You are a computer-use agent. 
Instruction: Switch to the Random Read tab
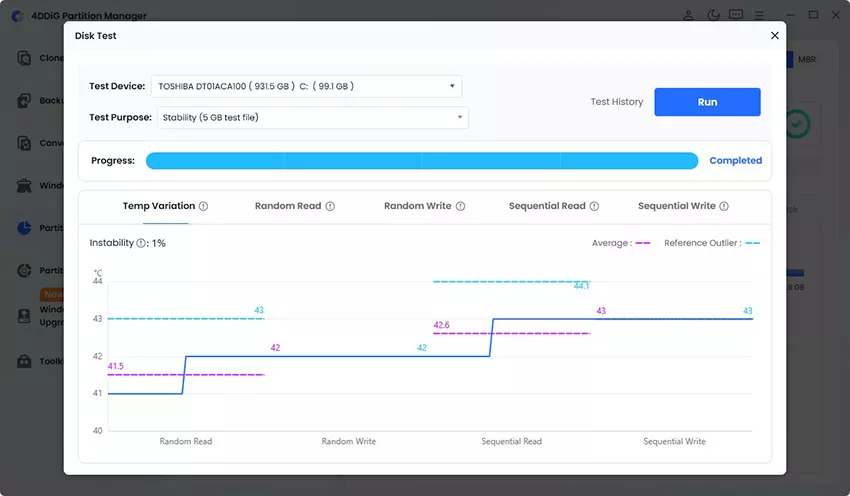click(x=288, y=206)
